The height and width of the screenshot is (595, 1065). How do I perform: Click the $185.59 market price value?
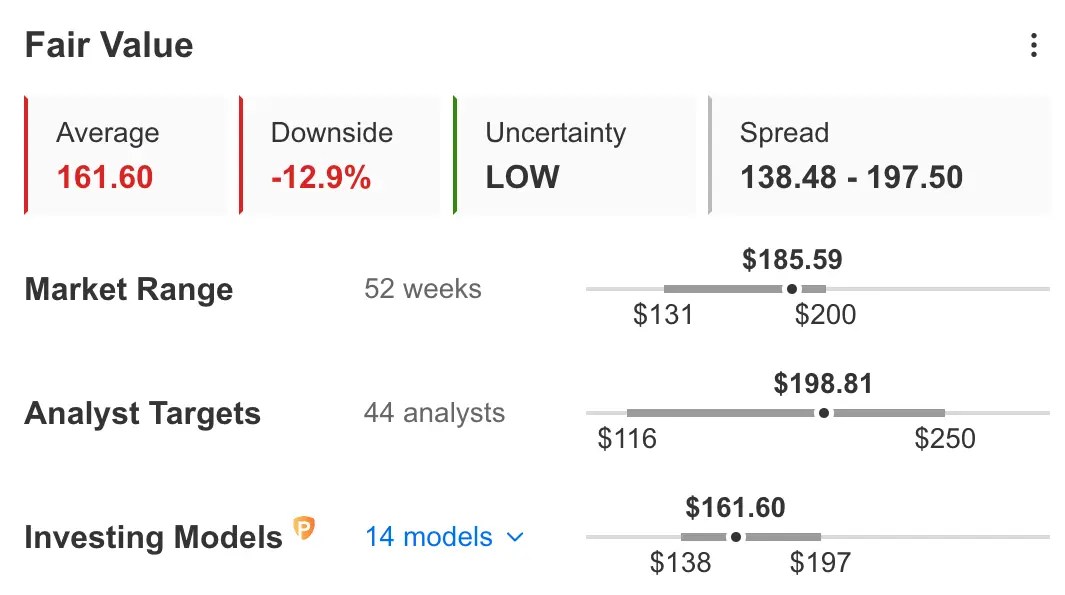792,259
